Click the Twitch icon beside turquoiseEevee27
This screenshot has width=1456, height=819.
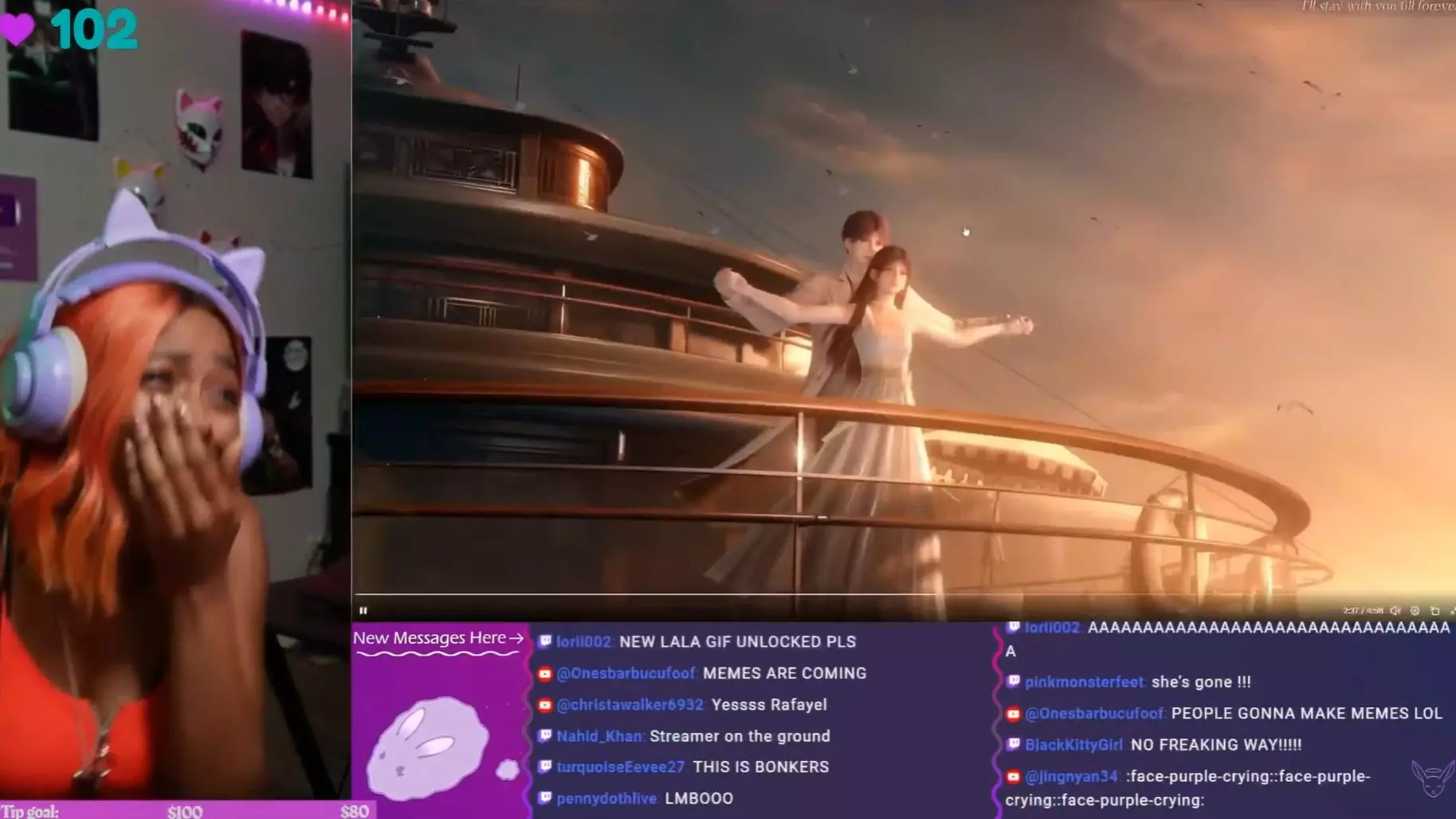(x=545, y=767)
